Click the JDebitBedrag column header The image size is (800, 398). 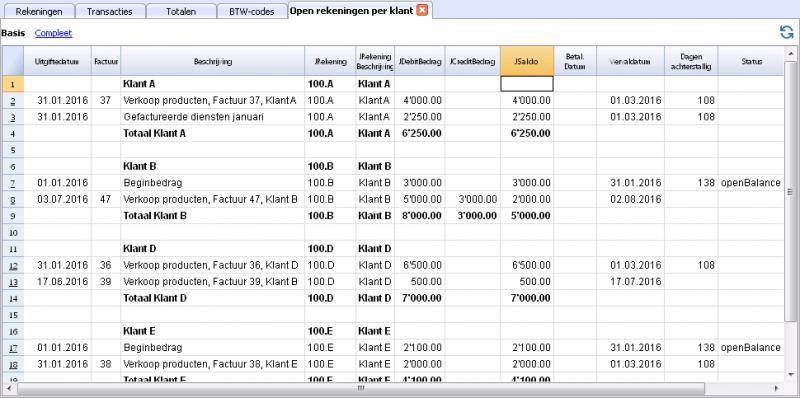[420, 61]
